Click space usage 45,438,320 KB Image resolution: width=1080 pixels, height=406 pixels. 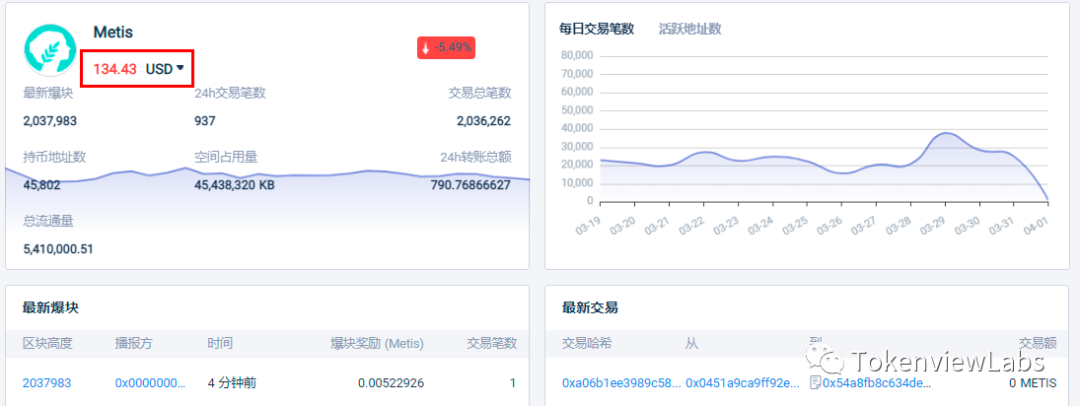click(234, 185)
